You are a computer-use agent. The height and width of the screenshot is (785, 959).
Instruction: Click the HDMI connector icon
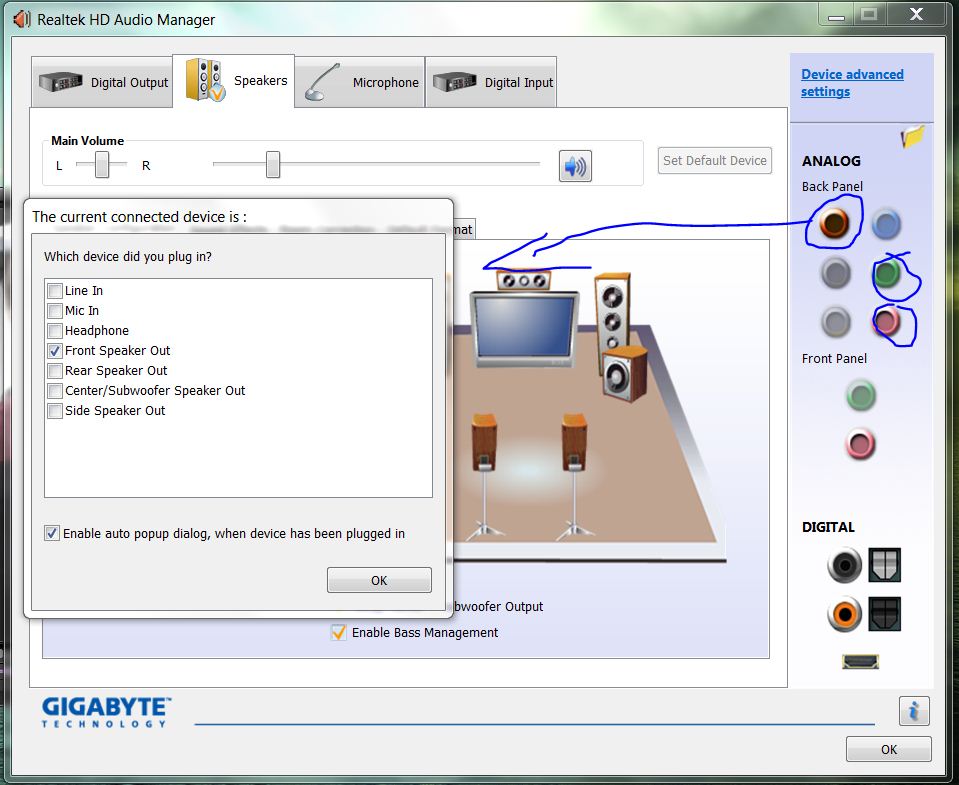(861, 661)
